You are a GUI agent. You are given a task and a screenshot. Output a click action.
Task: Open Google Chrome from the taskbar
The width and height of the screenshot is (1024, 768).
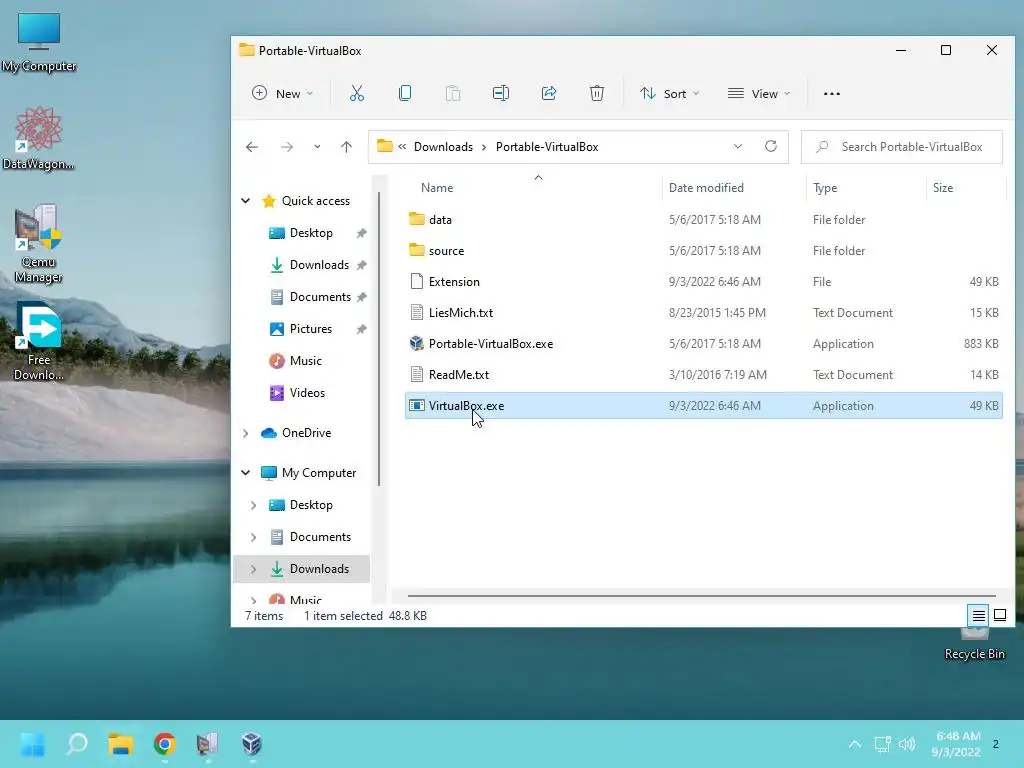coord(165,744)
